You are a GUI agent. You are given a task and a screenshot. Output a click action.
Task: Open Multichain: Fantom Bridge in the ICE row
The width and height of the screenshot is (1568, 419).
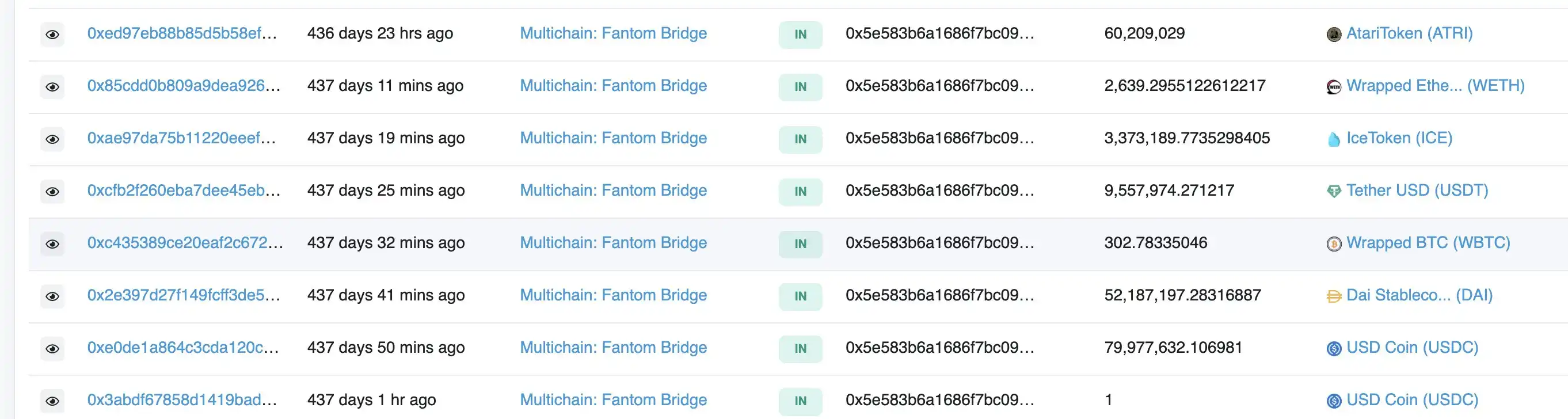point(613,138)
